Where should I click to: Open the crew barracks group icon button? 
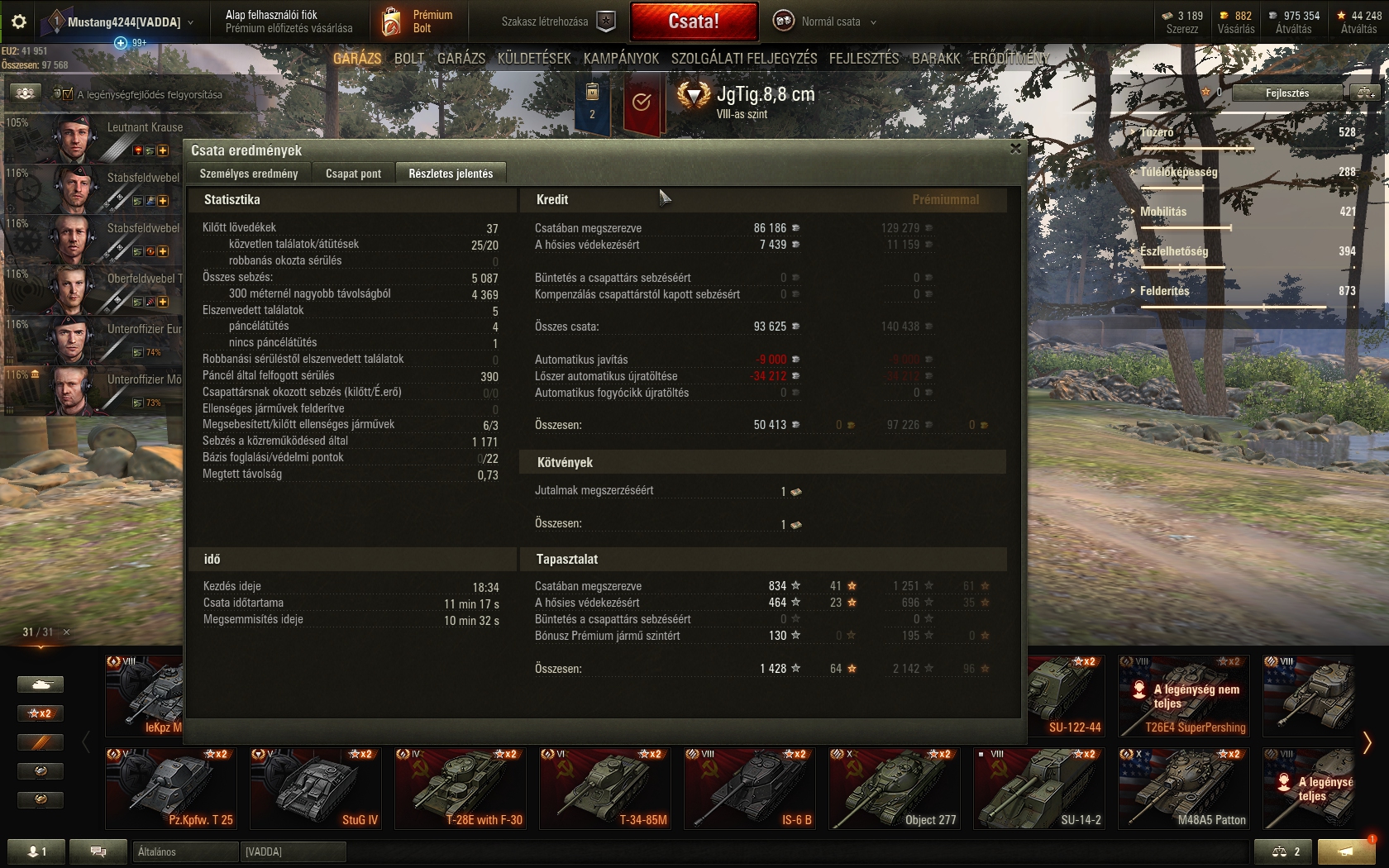click(x=25, y=93)
